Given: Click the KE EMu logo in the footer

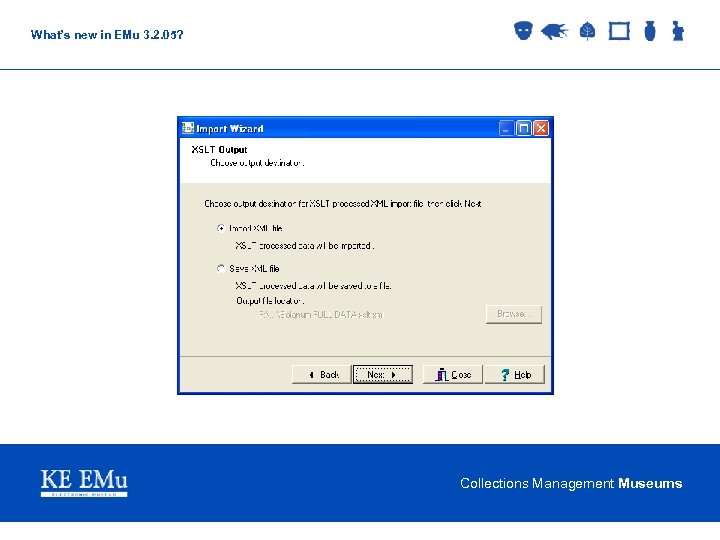Looking at the screenshot, I should (x=84, y=483).
